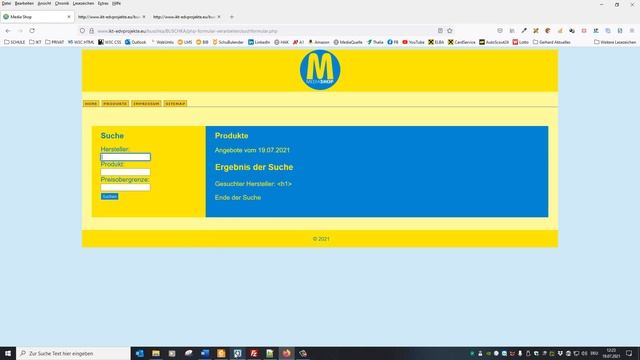Click the eyedropper extension icon
This screenshot has width=640, height=360.
point(524,31)
